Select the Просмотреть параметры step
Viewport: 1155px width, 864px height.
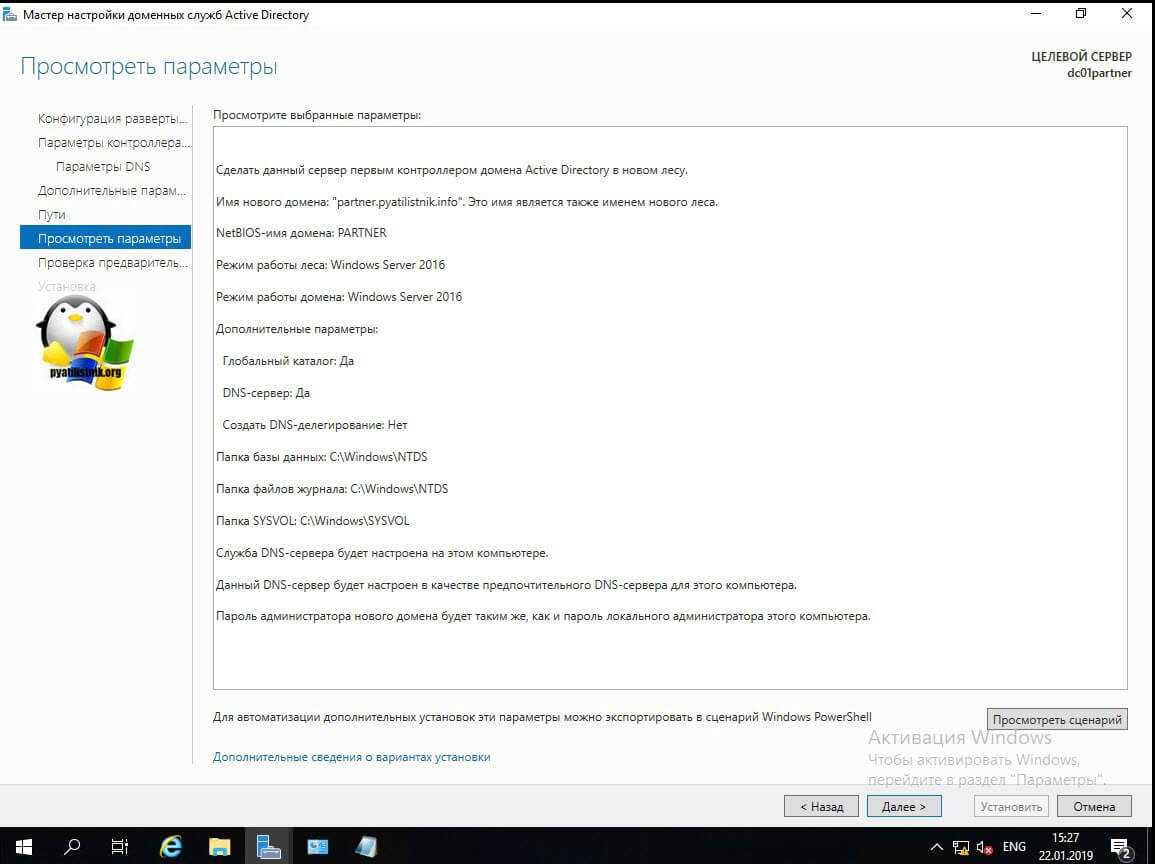[105, 238]
